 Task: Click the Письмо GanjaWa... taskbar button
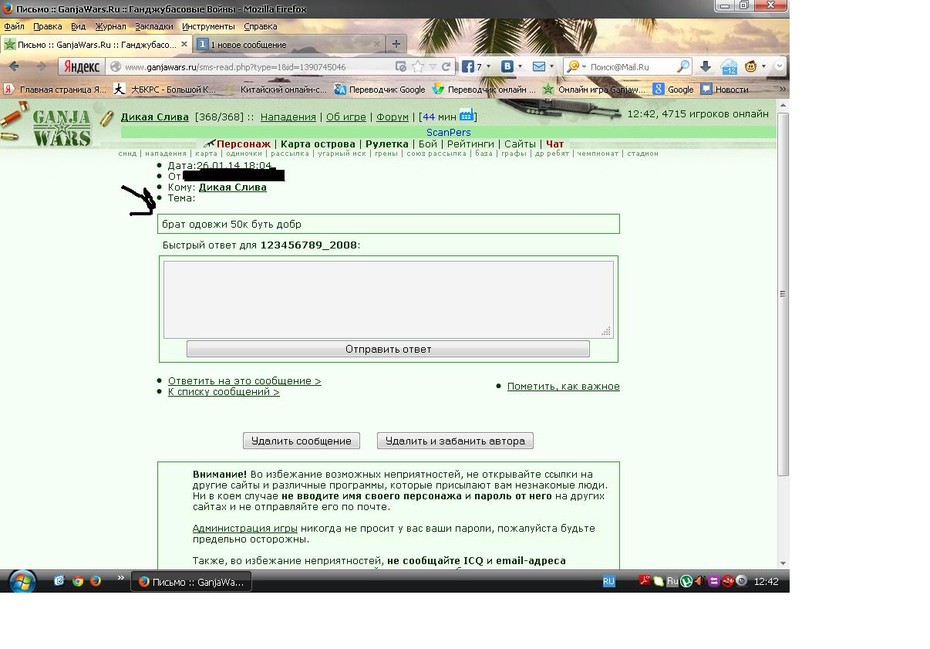[x=191, y=582]
